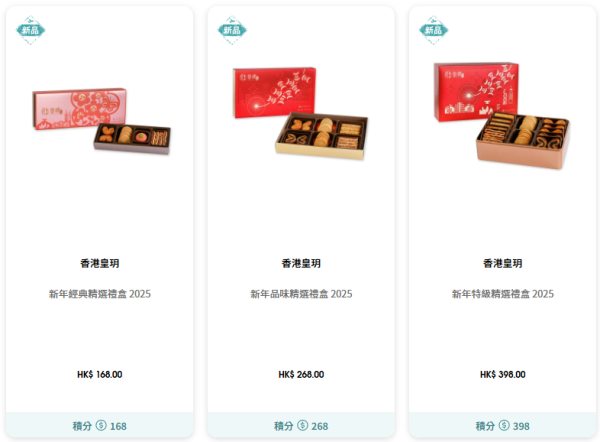Click the points coin icon beside 168

click(x=101, y=425)
